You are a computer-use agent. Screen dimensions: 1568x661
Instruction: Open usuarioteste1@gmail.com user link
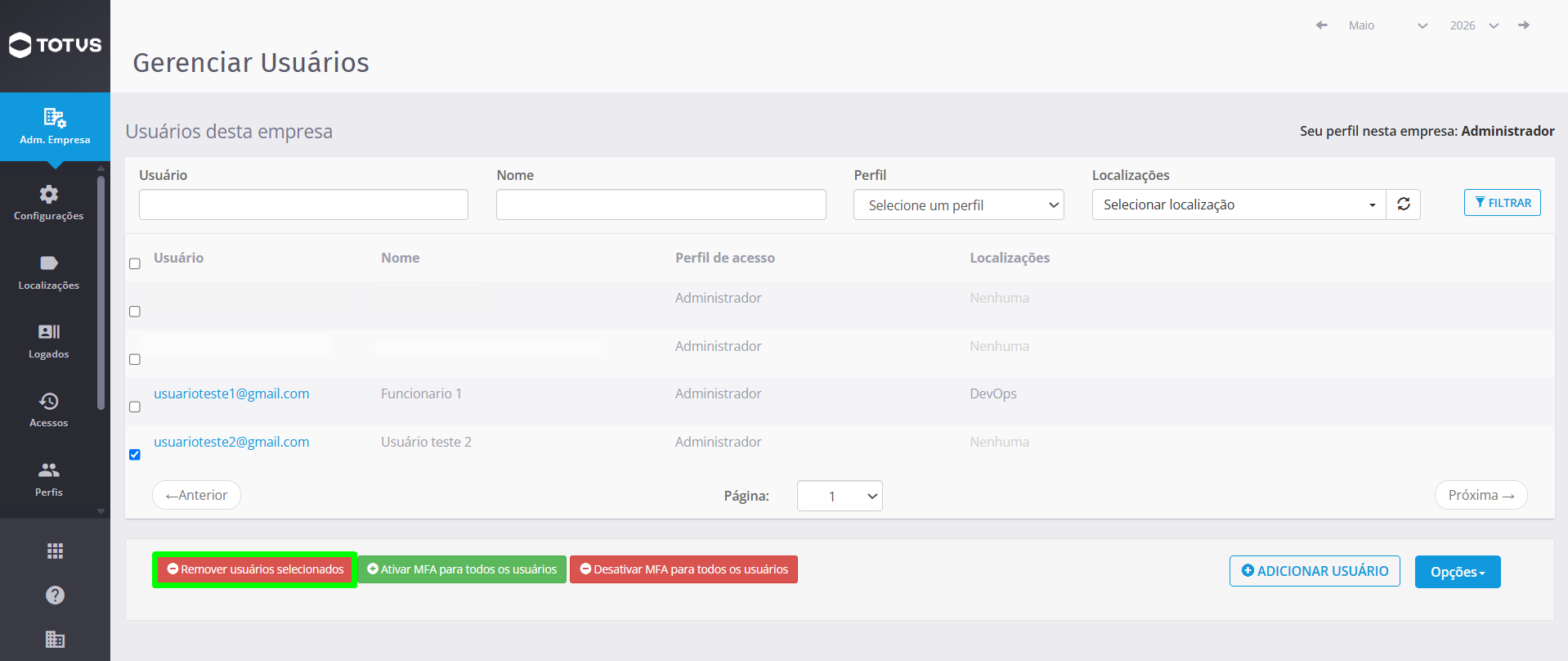click(231, 393)
